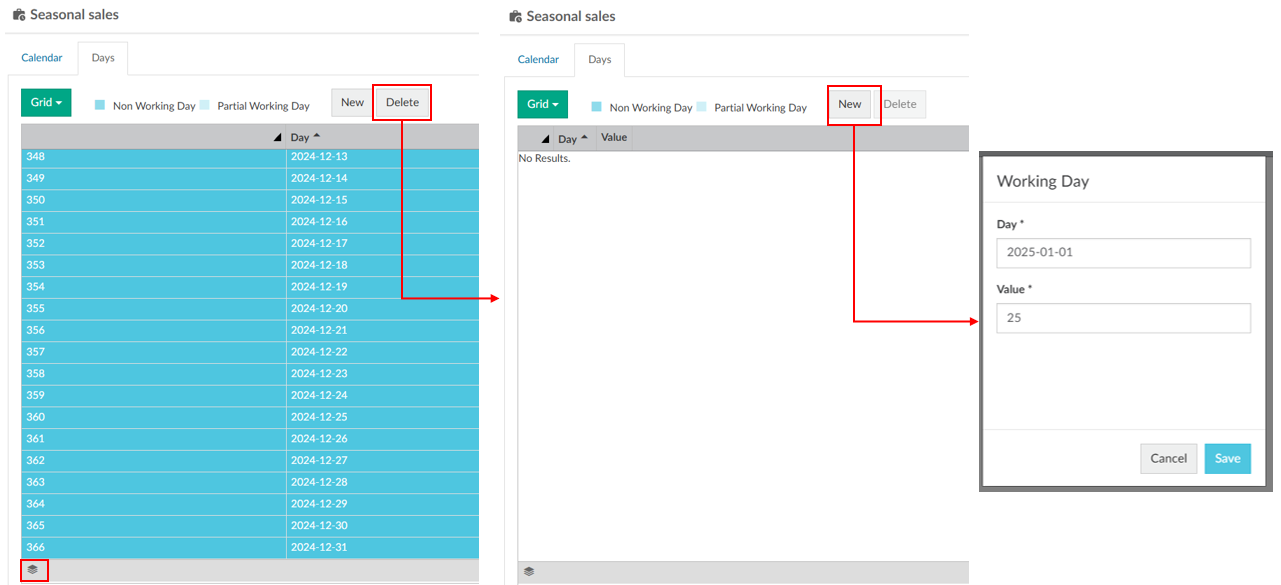The height and width of the screenshot is (585, 1281).
Task: Click the black triangle icon in the populated grid header
Action: [x=278, y=138]
